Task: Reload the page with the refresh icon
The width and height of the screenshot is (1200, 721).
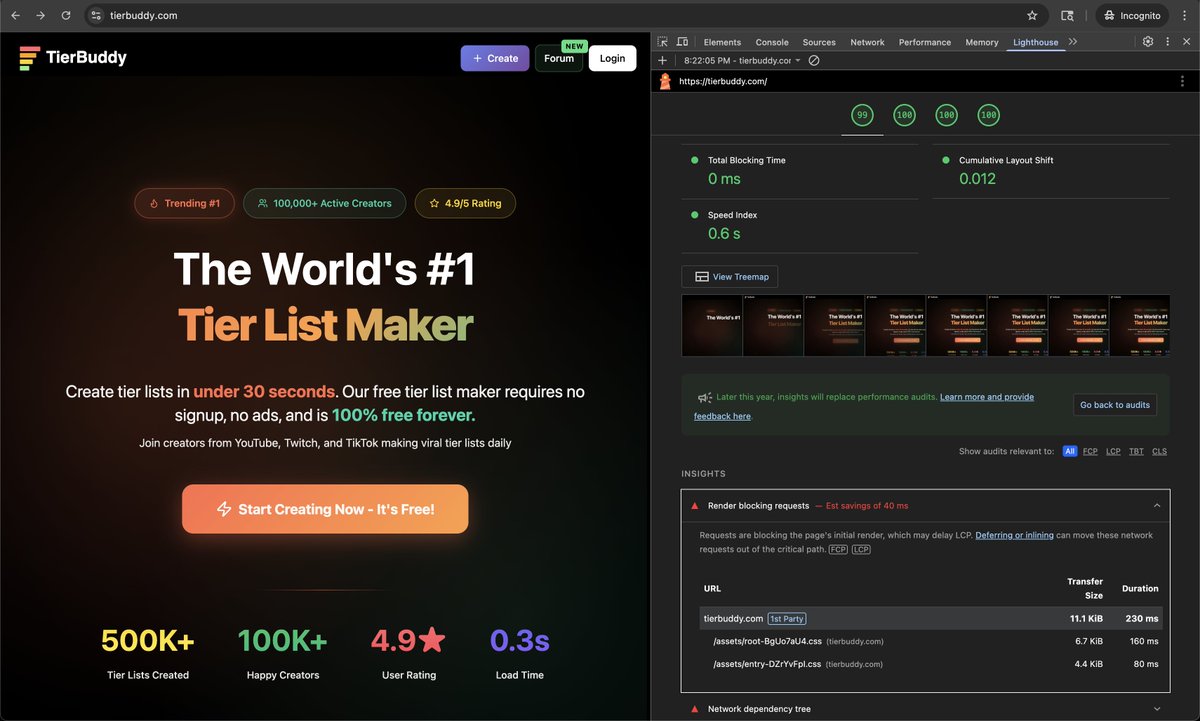Action: tap(66, 16)
